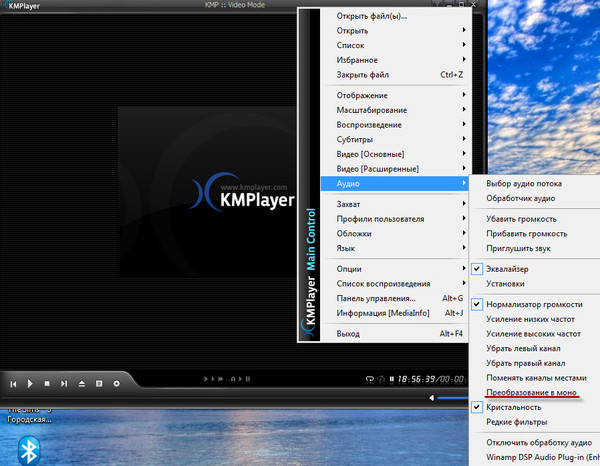Expand Видео (Основные) submenu

click(395, 154)
